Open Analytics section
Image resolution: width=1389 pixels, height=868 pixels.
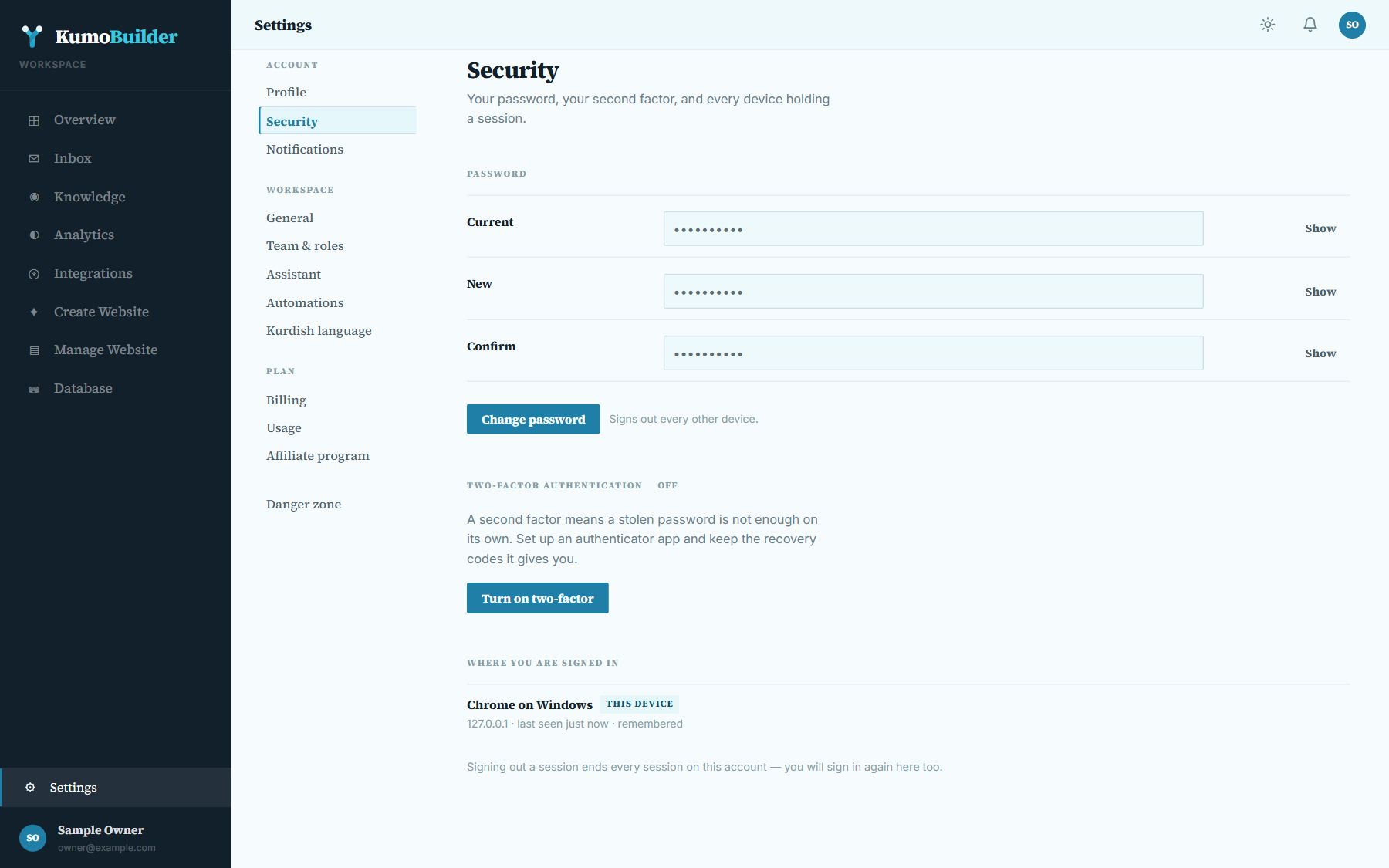[116, 235]
